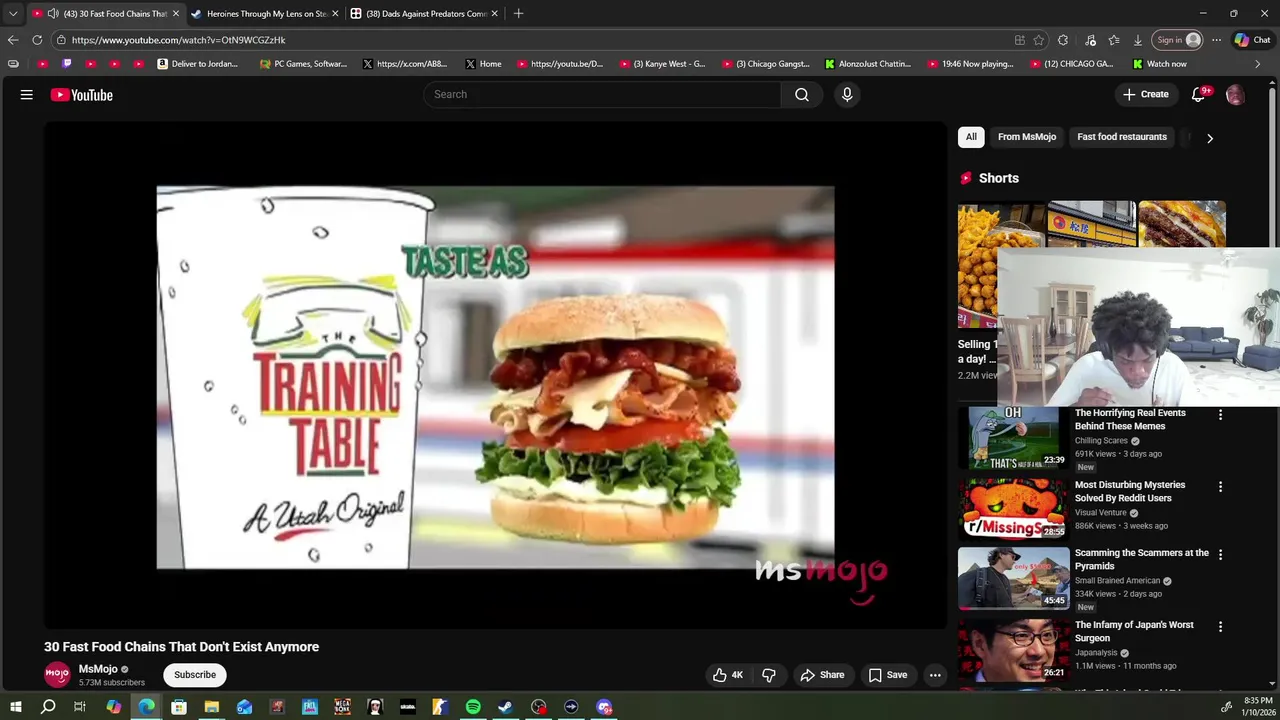
Task: Open split screen apps icon in address bar
Action: [1019, 40]
